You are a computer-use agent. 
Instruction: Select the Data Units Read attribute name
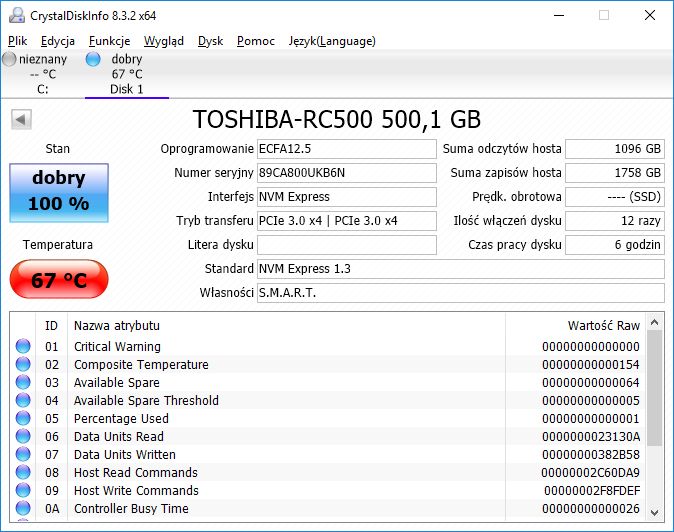coord(119,437)
